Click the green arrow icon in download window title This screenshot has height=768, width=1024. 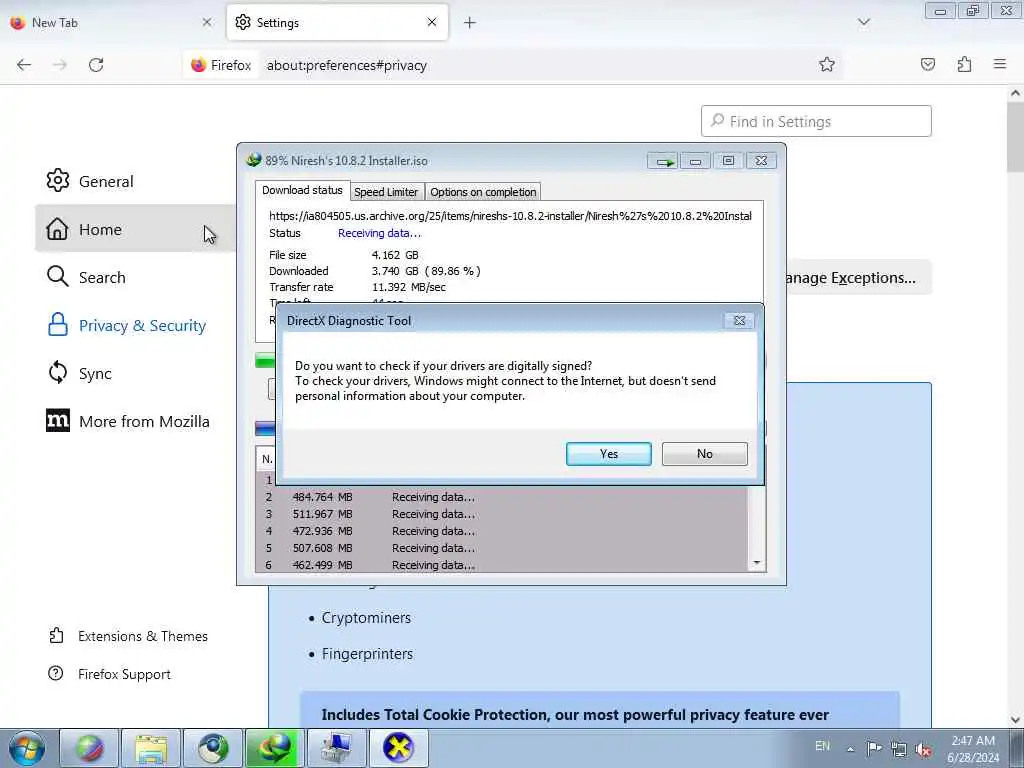click(664, 161)
